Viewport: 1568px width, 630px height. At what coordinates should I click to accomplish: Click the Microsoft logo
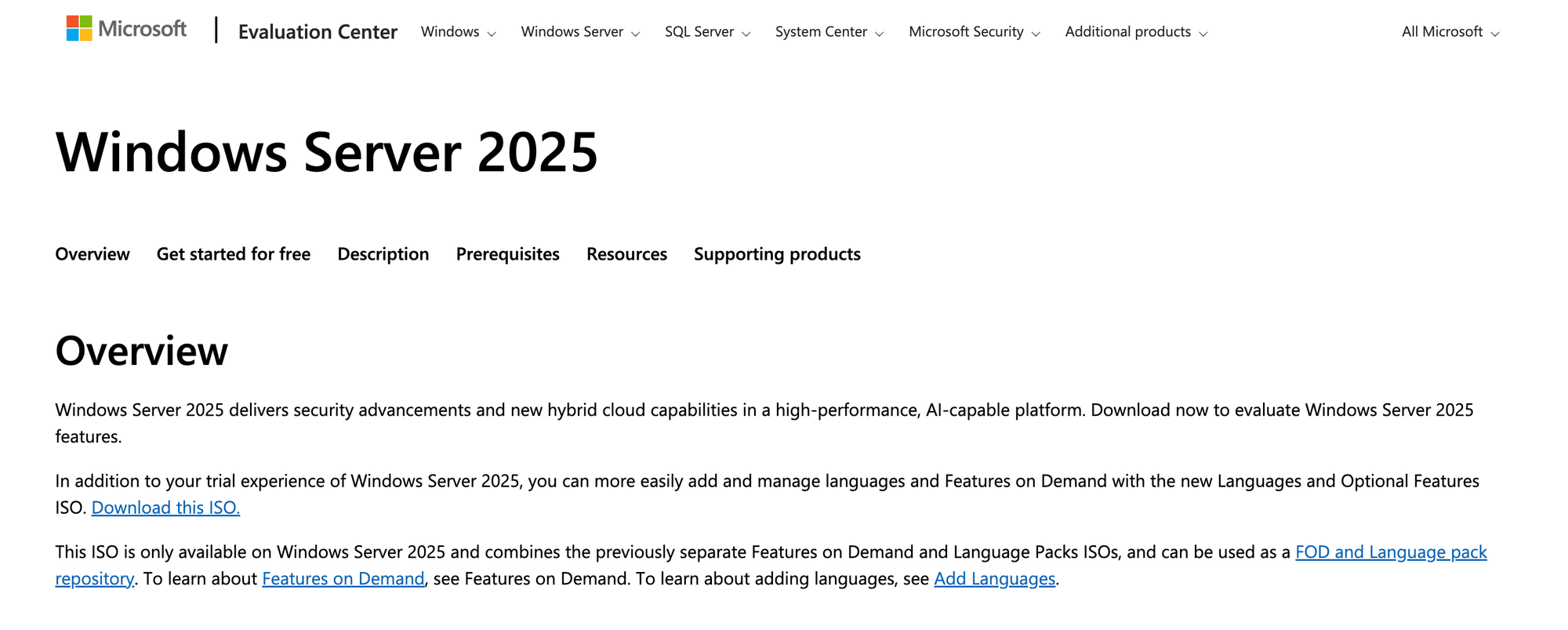point(126,29)
